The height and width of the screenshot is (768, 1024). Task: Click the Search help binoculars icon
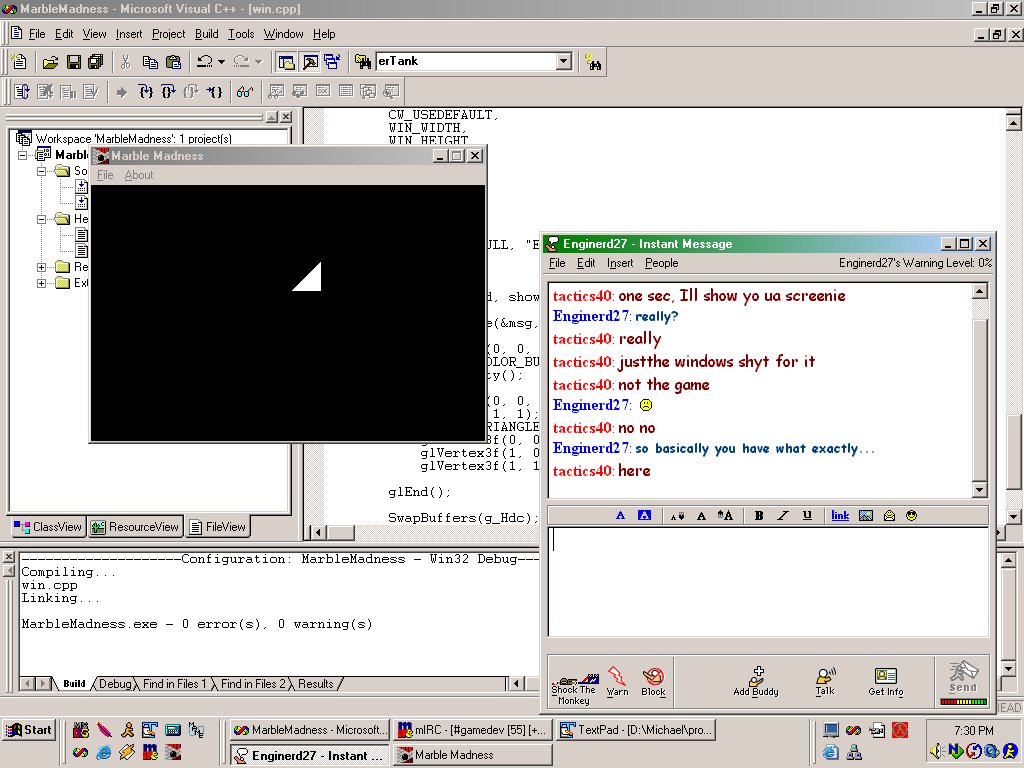click(x=593, y=63)
